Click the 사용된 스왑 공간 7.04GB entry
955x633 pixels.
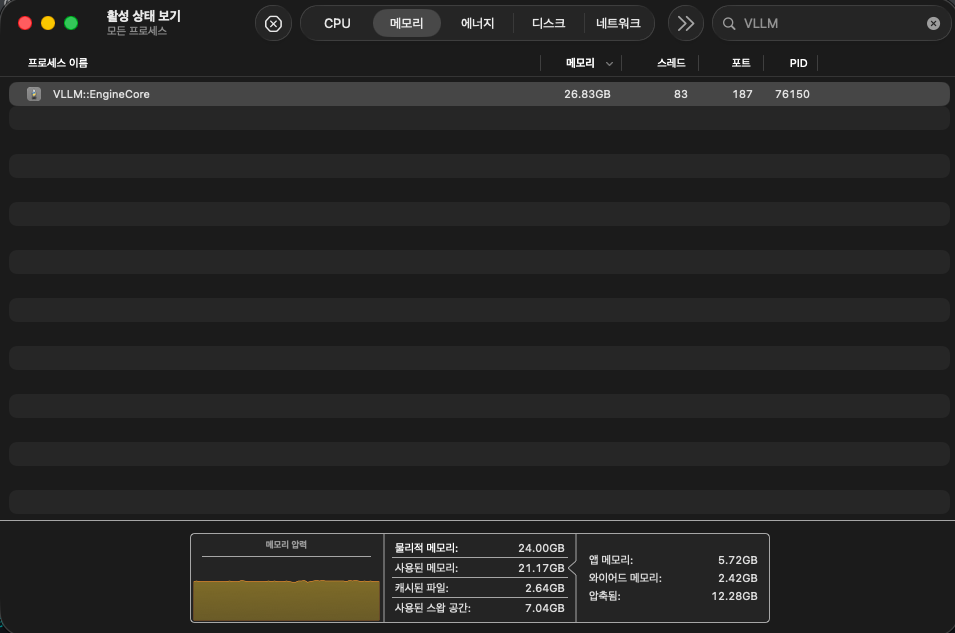479,608
